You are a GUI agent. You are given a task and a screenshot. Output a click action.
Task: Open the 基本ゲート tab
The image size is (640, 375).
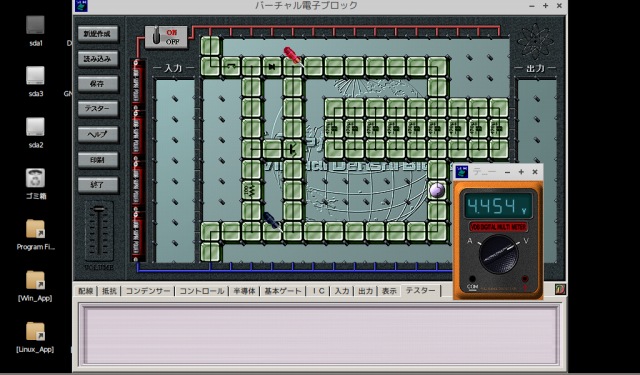tap(283, 291)
